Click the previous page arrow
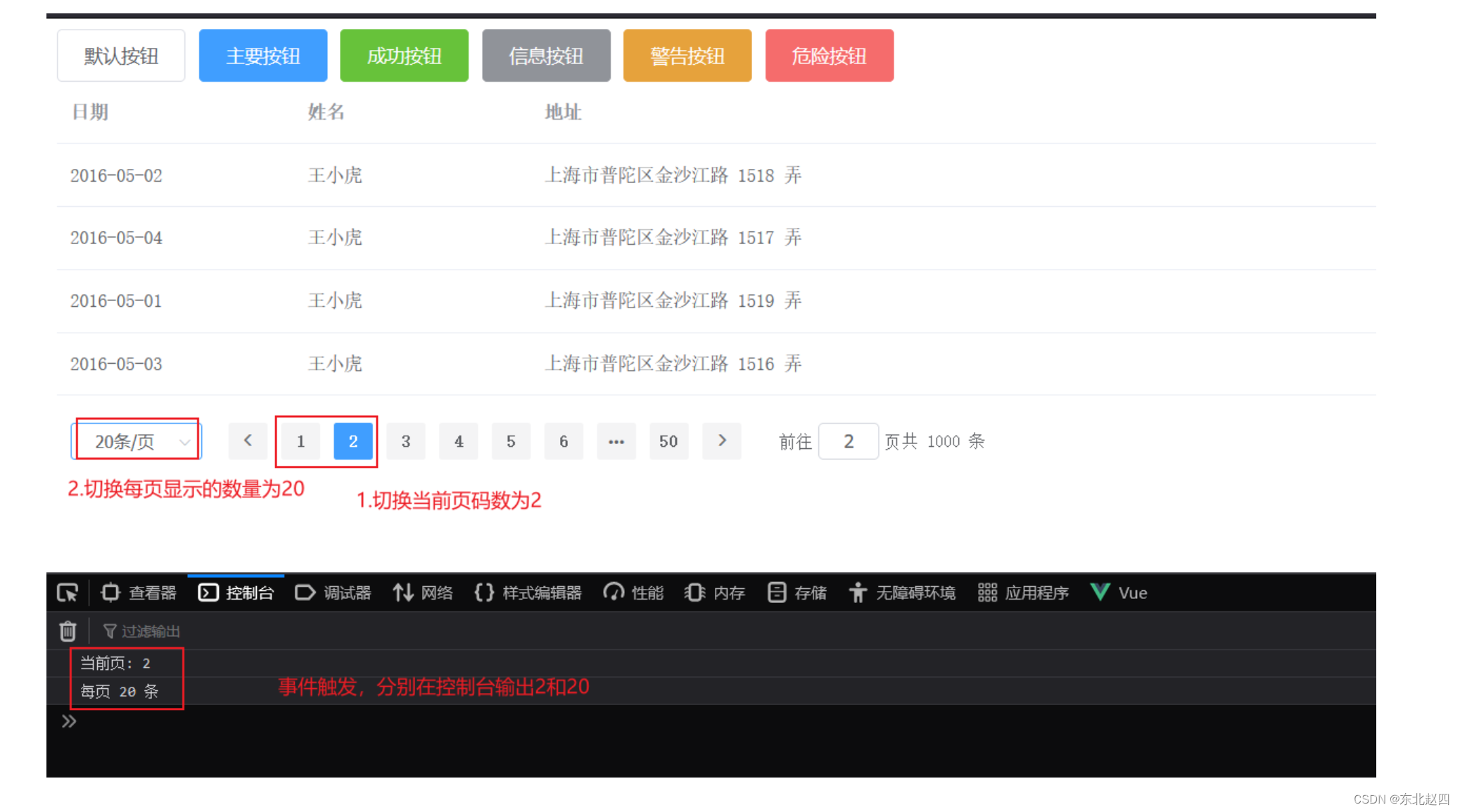 click(248, 441)
